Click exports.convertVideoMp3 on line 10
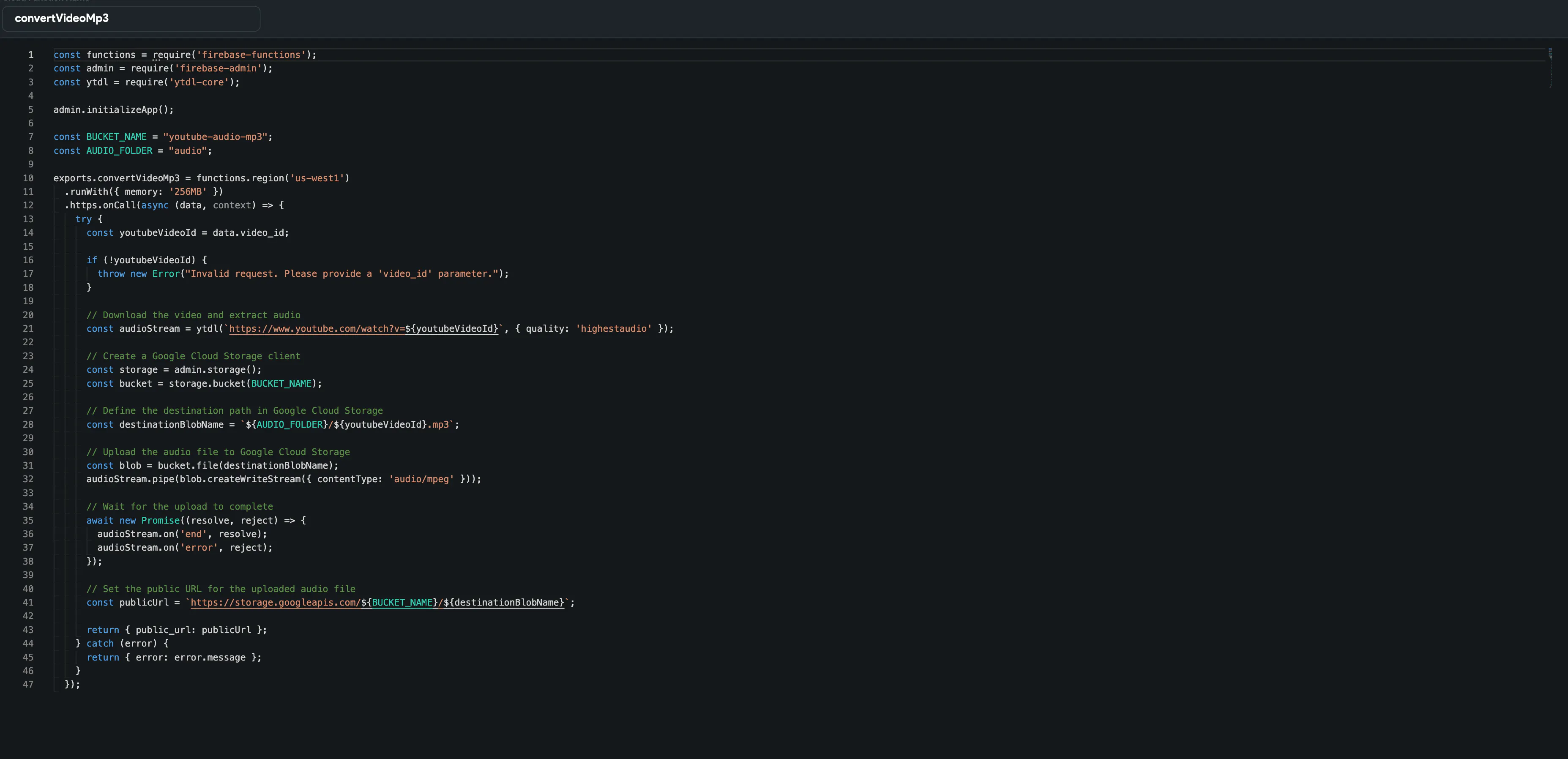The image size is (1568, 759). click(x=116, y=178)
